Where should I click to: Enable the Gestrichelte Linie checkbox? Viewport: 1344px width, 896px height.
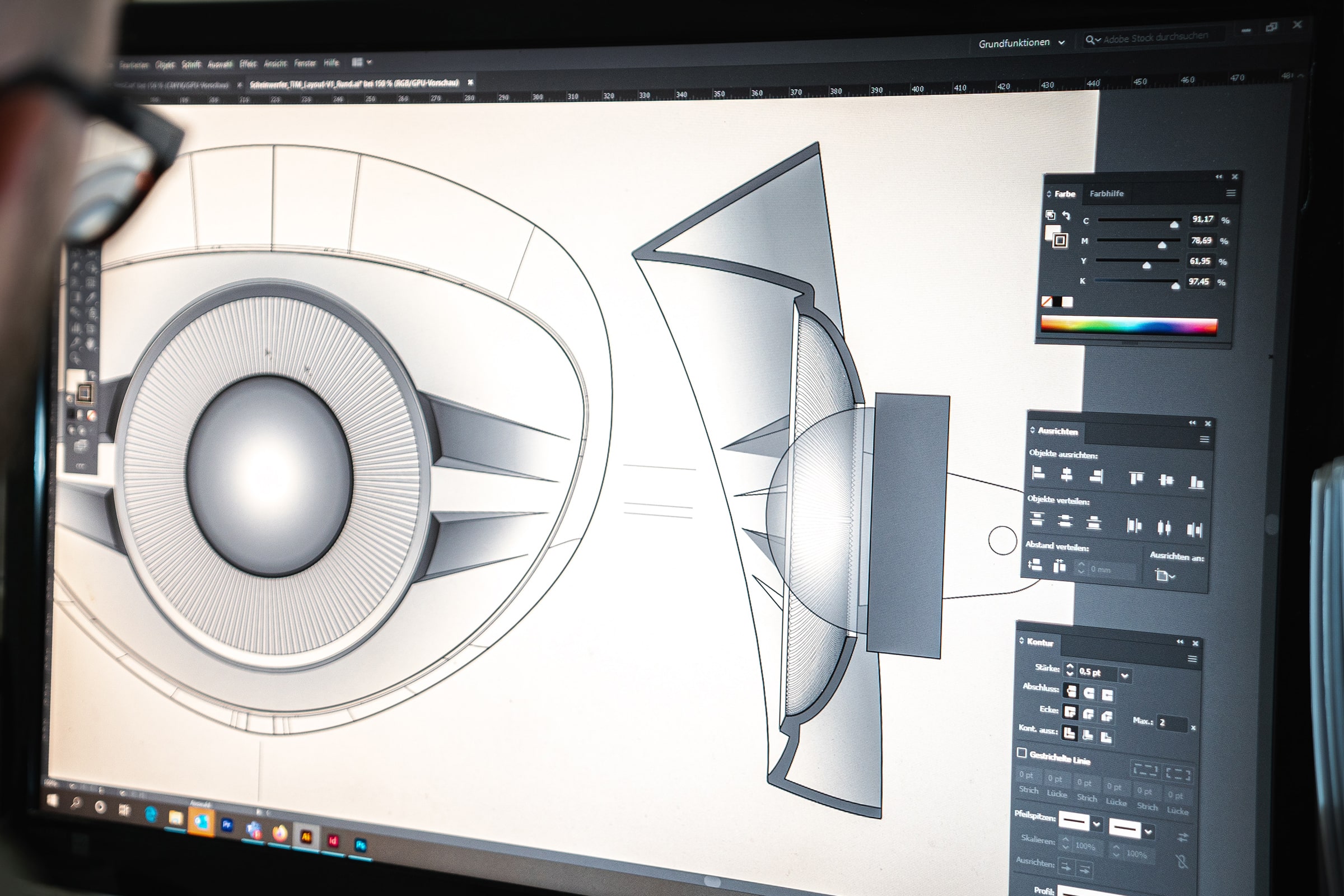coord(1021,753)
